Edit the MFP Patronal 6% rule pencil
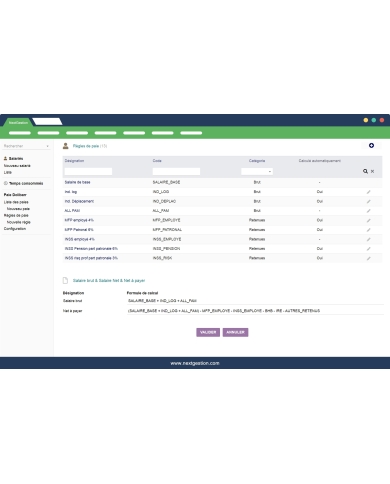 [369, 230]
